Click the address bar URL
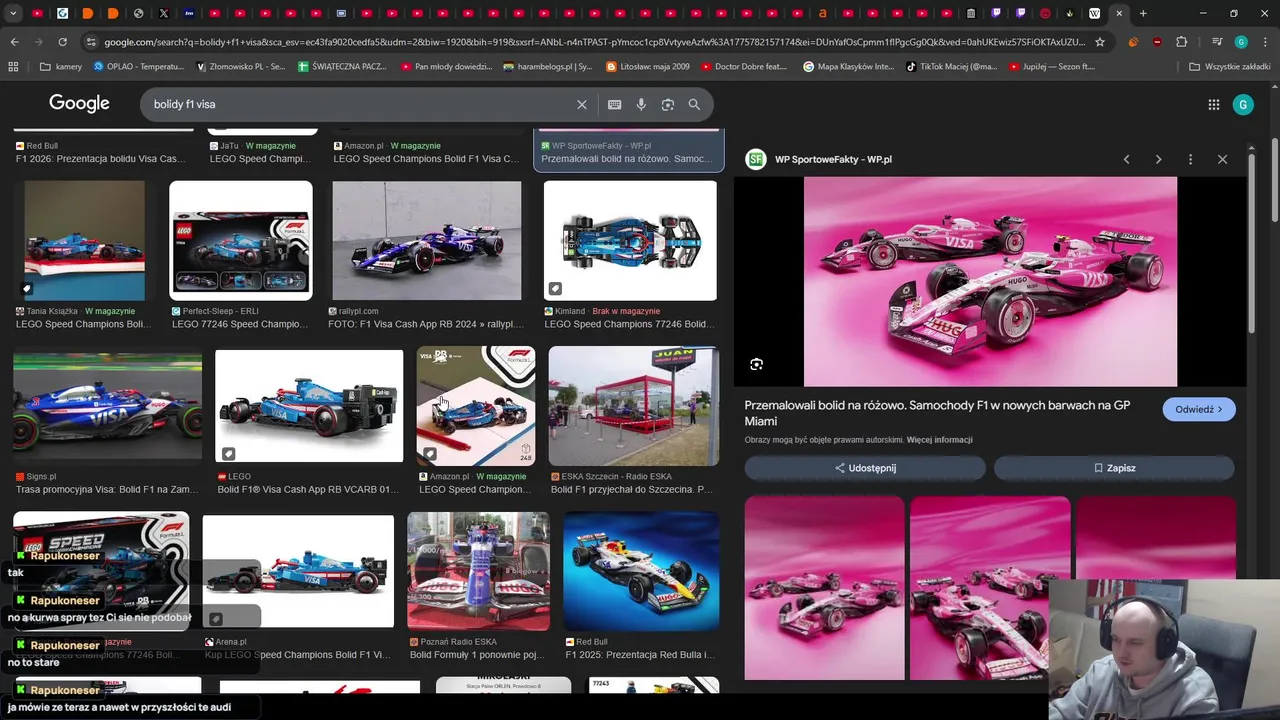Screen dimensions: 1280x720 coord(594,42)
